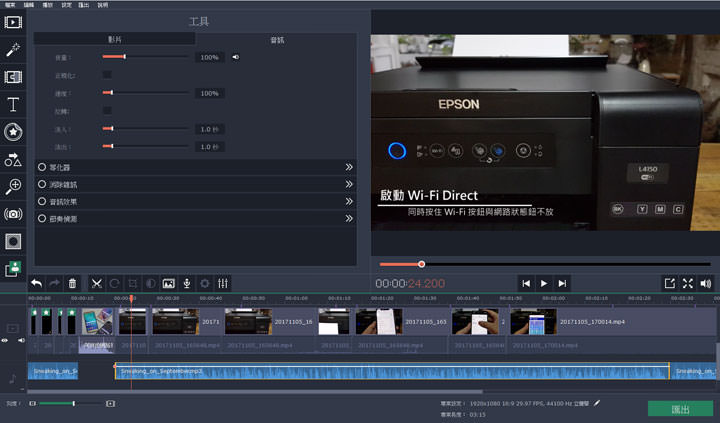Open the image slideshow wizard icon
This screenshot has width=720, height=423.
(x=169, y=283)
